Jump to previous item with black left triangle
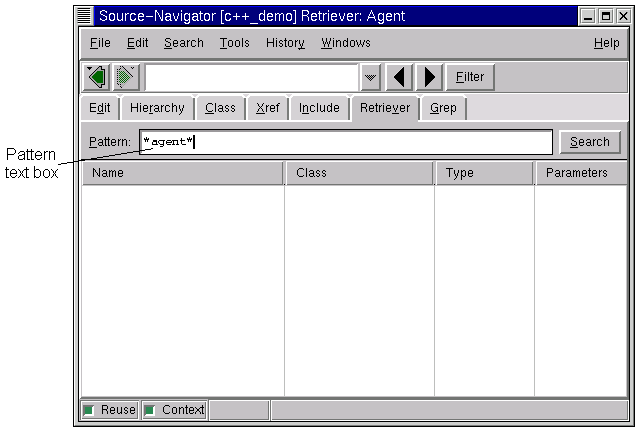The image size is (639, 432). point(399,77)
